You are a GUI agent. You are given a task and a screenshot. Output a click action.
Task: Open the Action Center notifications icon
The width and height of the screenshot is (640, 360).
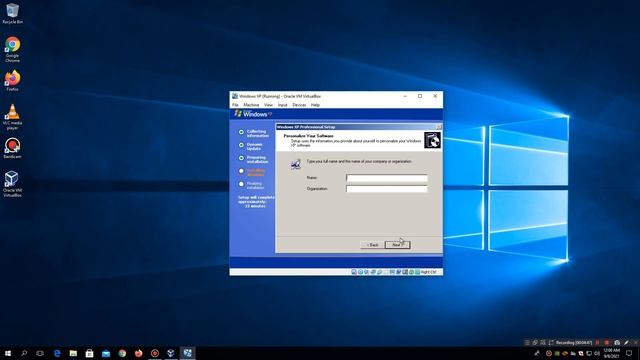[629, 353]
